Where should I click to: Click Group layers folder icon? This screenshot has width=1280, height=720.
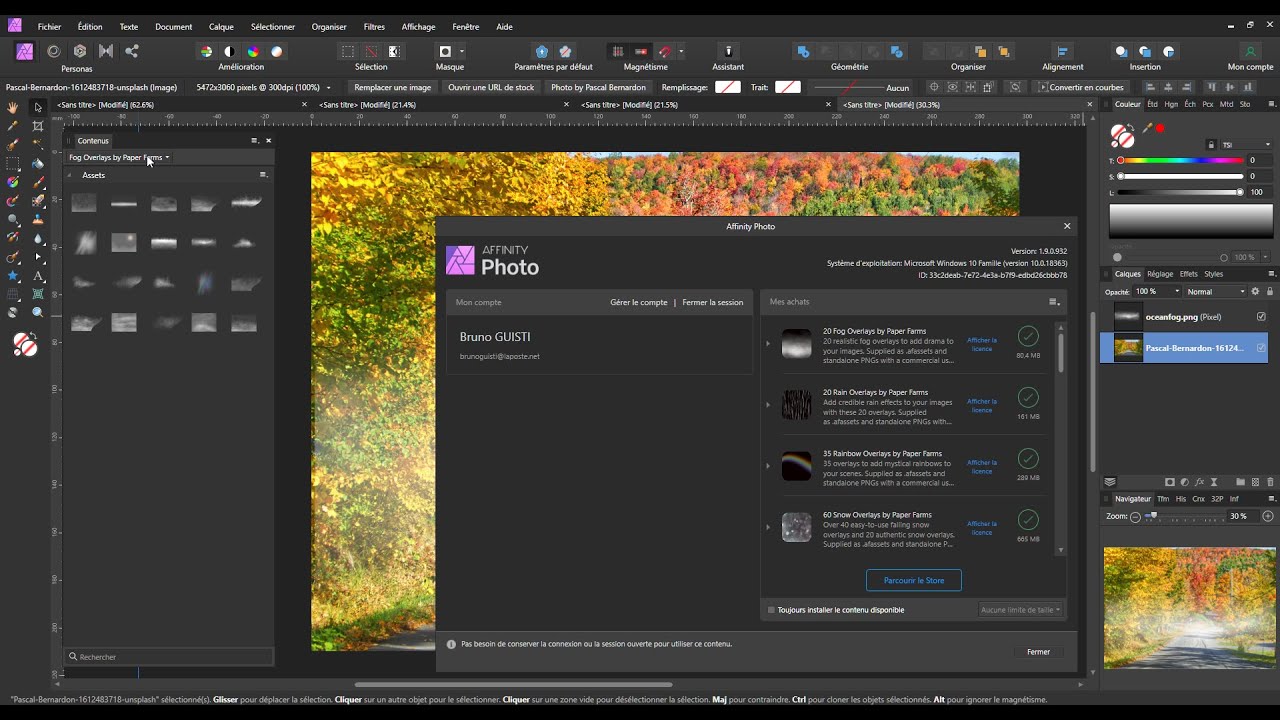1241,482
